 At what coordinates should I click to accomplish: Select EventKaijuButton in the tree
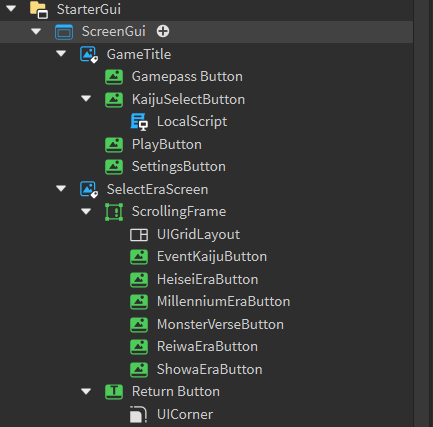pyautogui.click(x=212, y=257)
